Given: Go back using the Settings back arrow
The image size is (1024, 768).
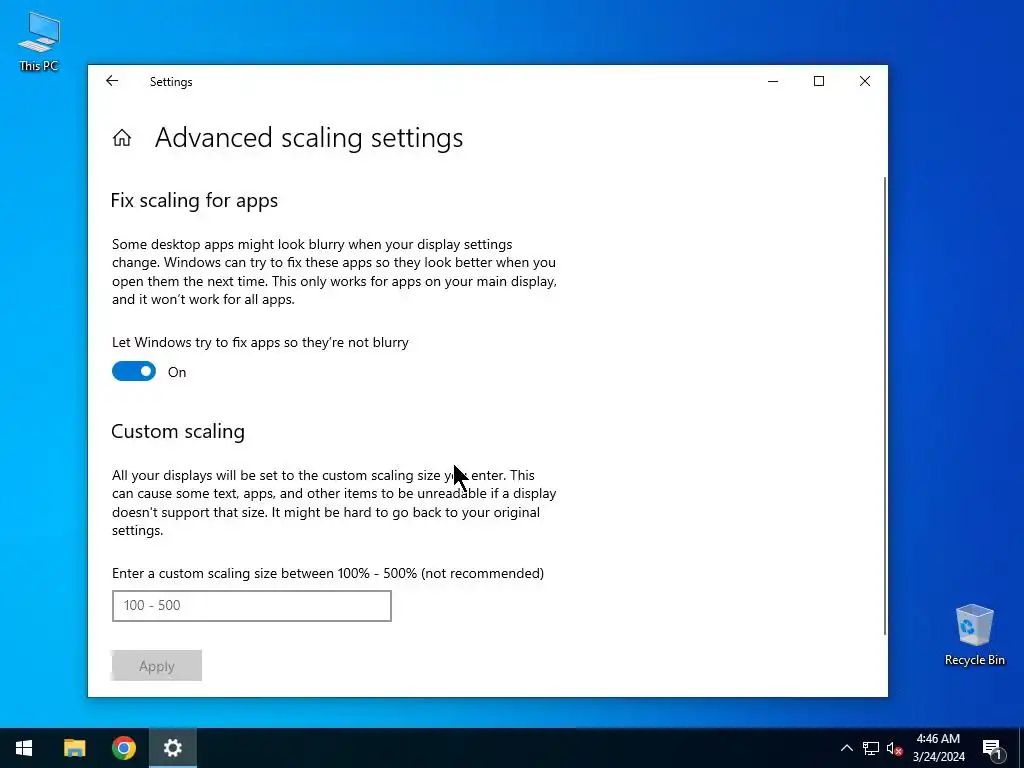Looking at the screenshot, I should [112, 81].
